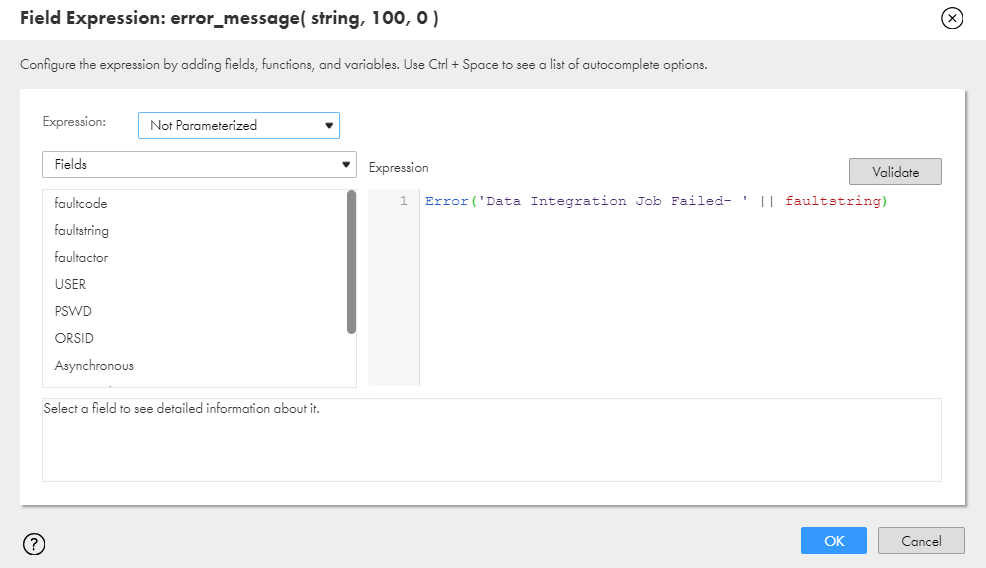Viewport: 986px width, 568px height.
Task: Click the Cancel button
Action: pos(921,541)
